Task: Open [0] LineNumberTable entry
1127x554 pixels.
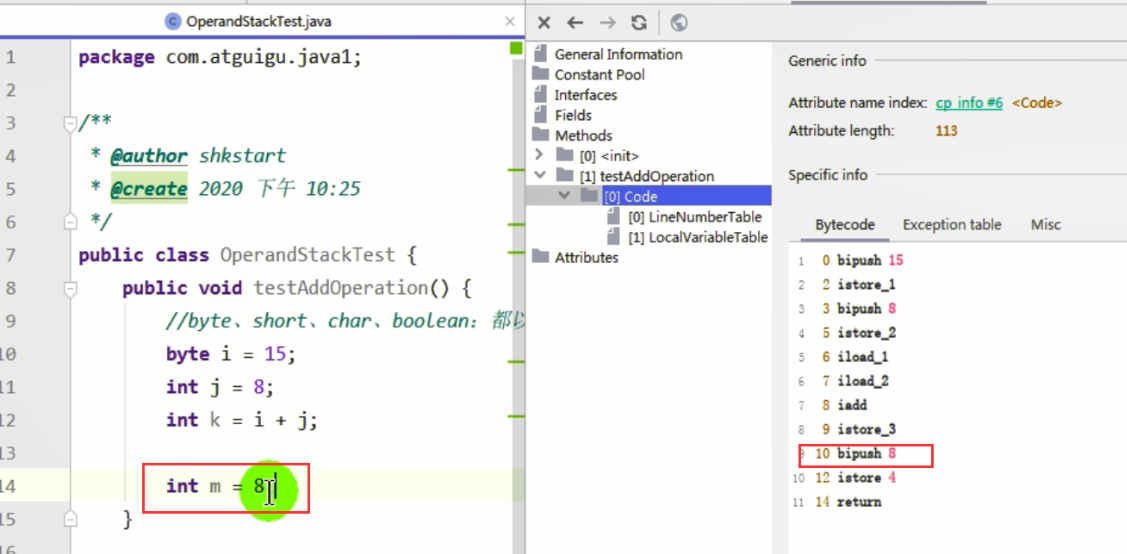Action: click(x=694, y=217)
